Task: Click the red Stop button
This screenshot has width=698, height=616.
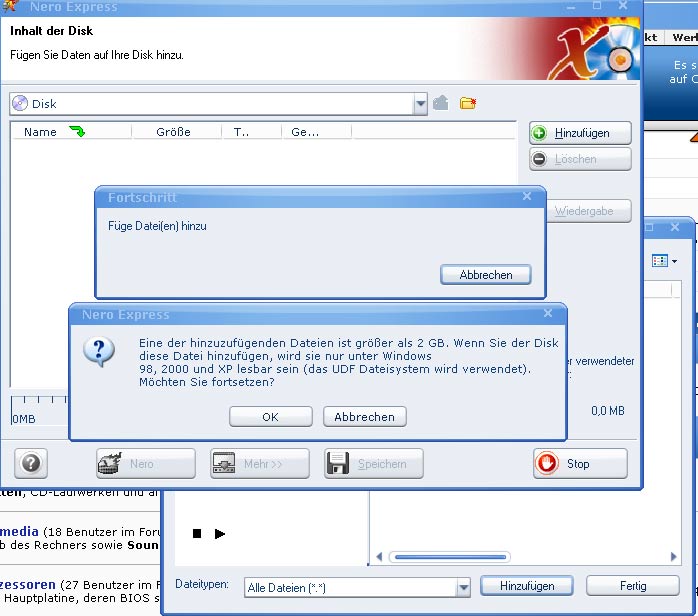Action: coord(580,463)
